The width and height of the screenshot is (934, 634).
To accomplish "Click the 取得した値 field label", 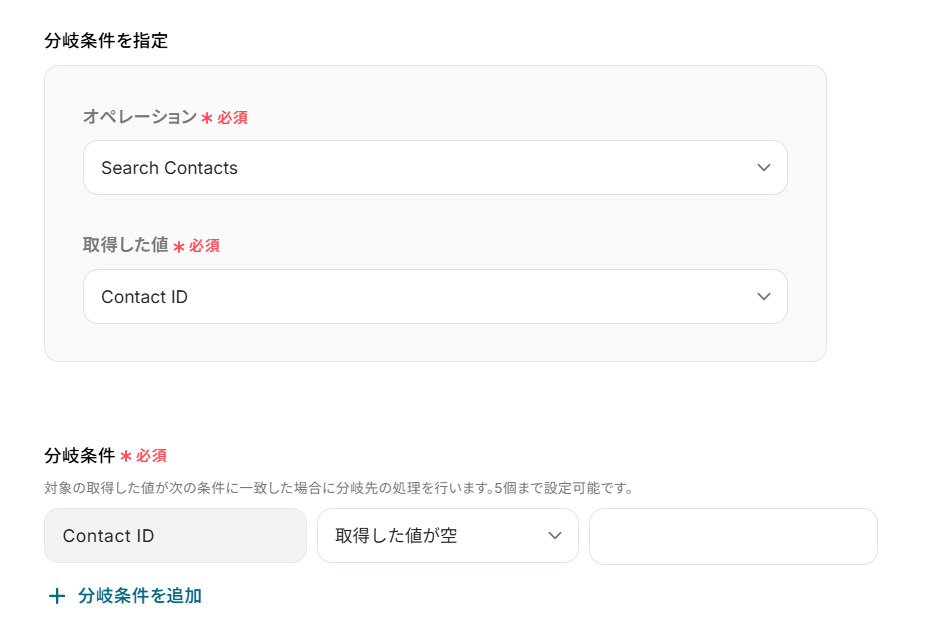I will click(125, 245).
